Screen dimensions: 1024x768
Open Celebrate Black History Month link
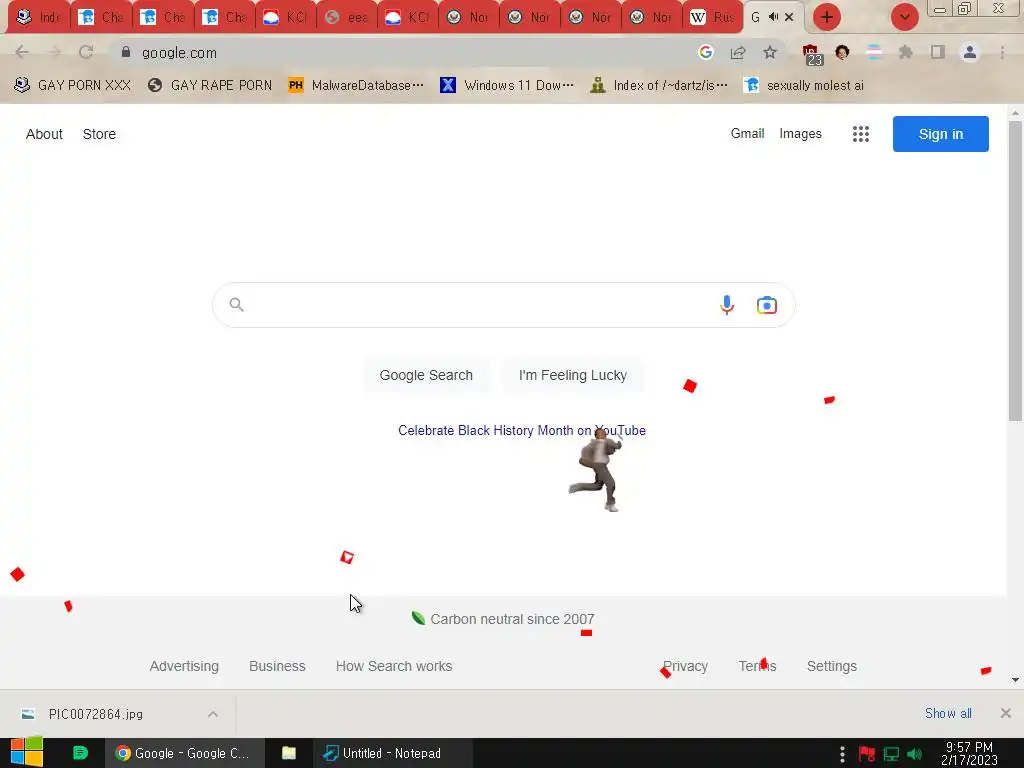click(x=522, y=430)
